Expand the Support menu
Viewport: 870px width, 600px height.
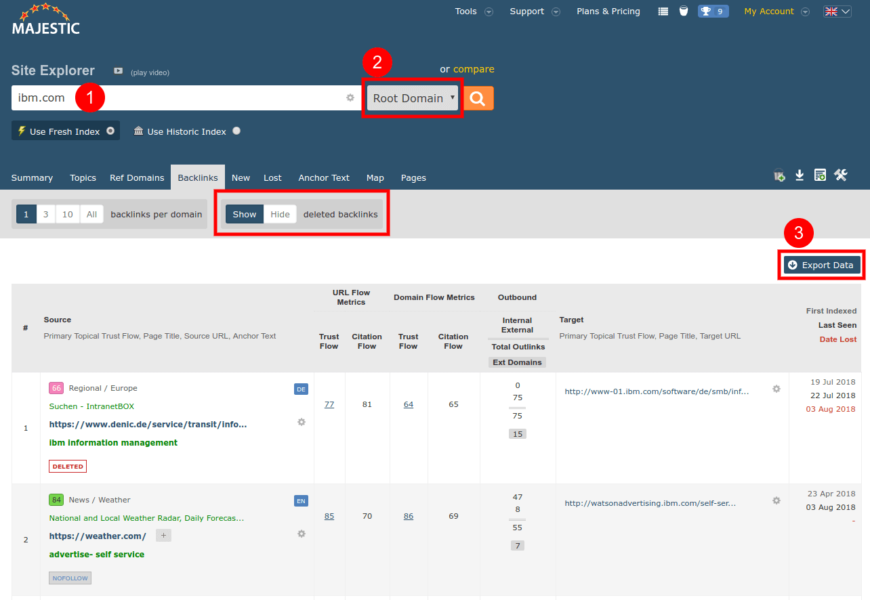534,11
